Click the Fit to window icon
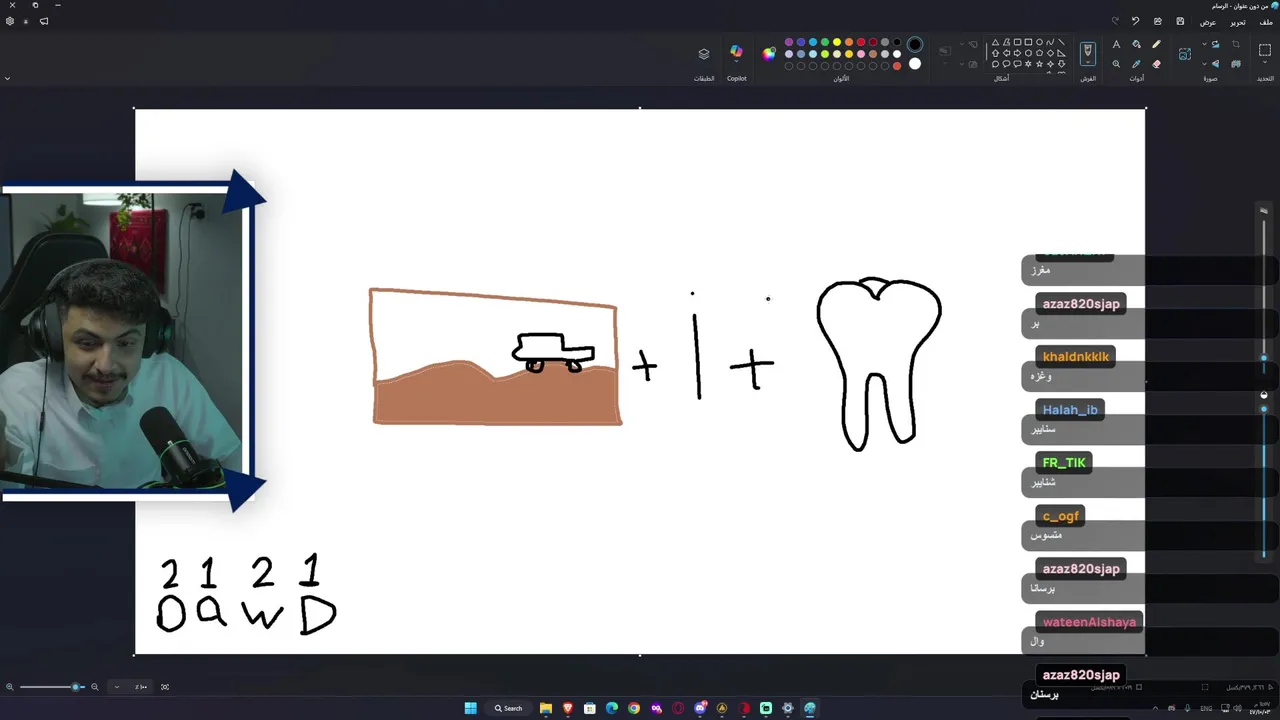Viewport: 1280px width, 720px height. (165, 687)
